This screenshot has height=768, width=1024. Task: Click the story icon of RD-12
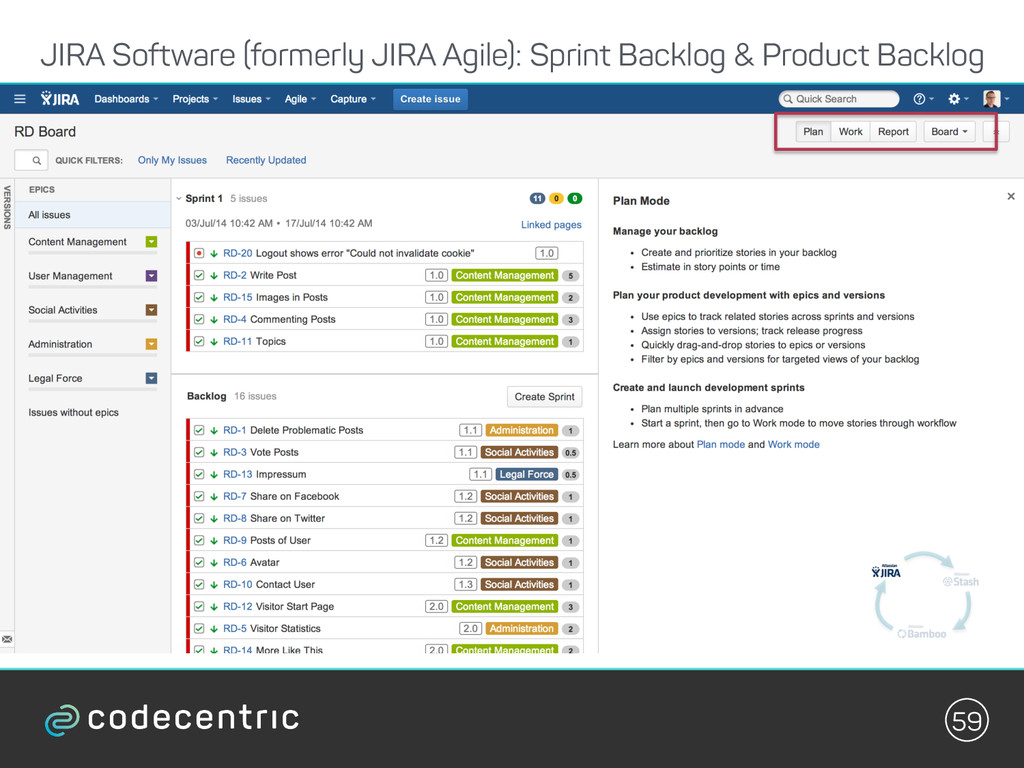pyautogui.click(x=199, y=607)
